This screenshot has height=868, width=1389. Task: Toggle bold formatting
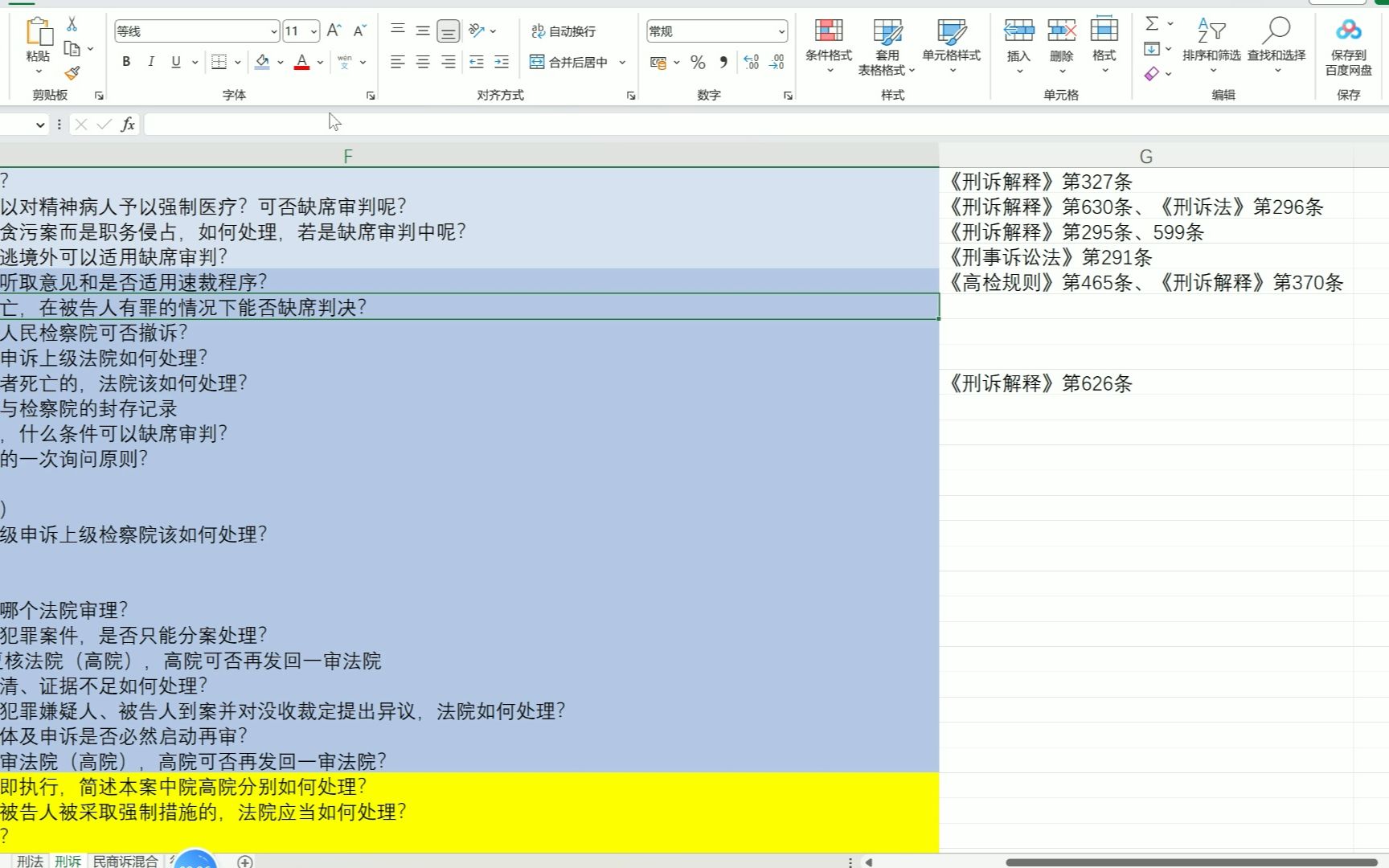126,62
